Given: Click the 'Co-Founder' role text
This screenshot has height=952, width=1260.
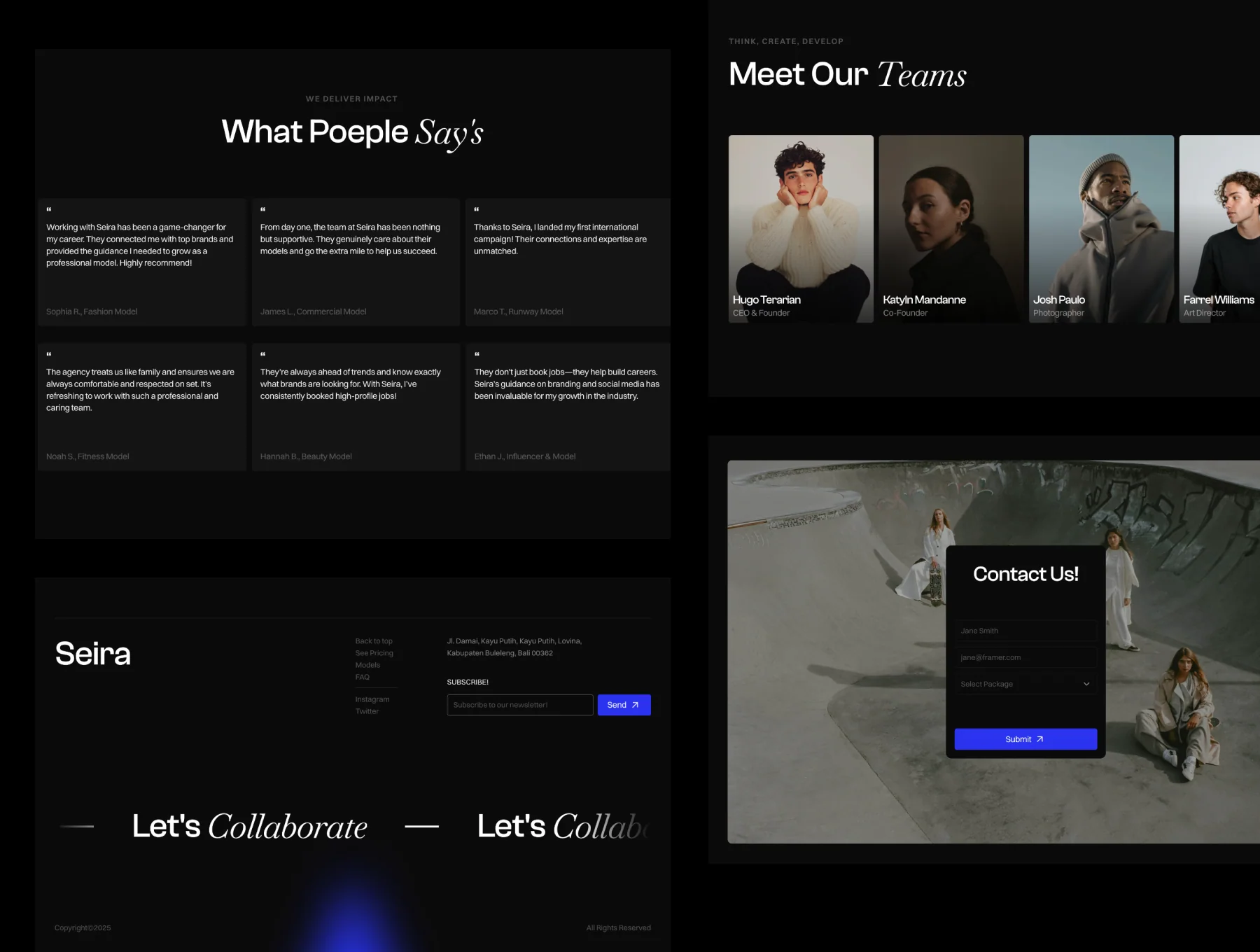Looking at the screenshot, I should pyautogui.click(x=905, y=313).
